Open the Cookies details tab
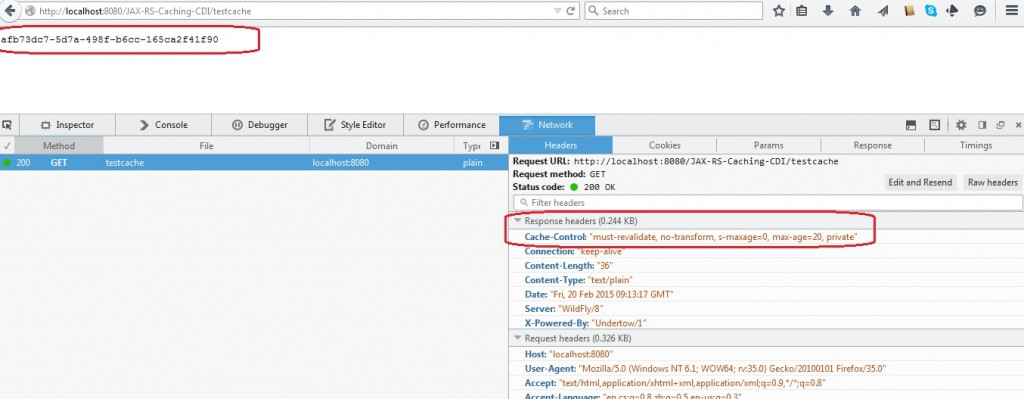The width and height of the screenshot is (1024, 399). pos(665,145)
